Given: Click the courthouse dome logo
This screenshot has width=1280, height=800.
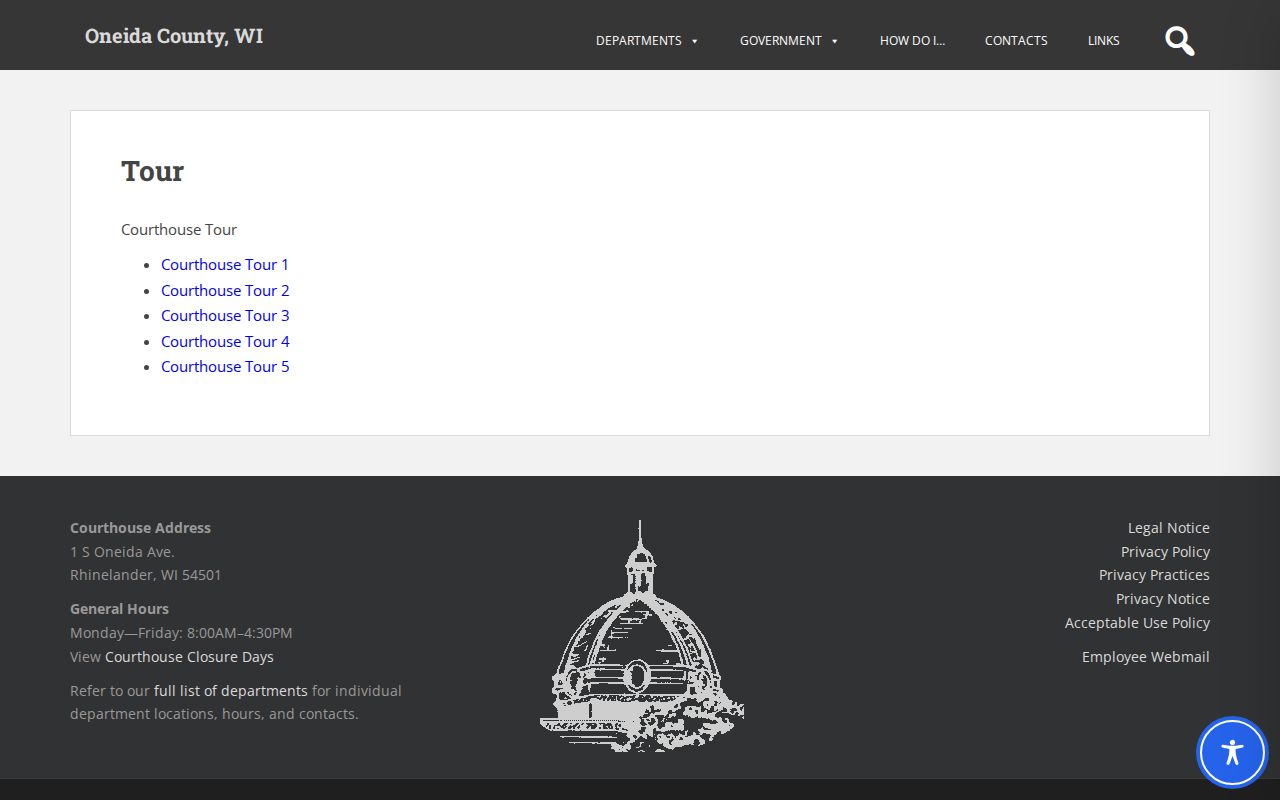Looking at the screenshot, I should (x=641, y=636).
